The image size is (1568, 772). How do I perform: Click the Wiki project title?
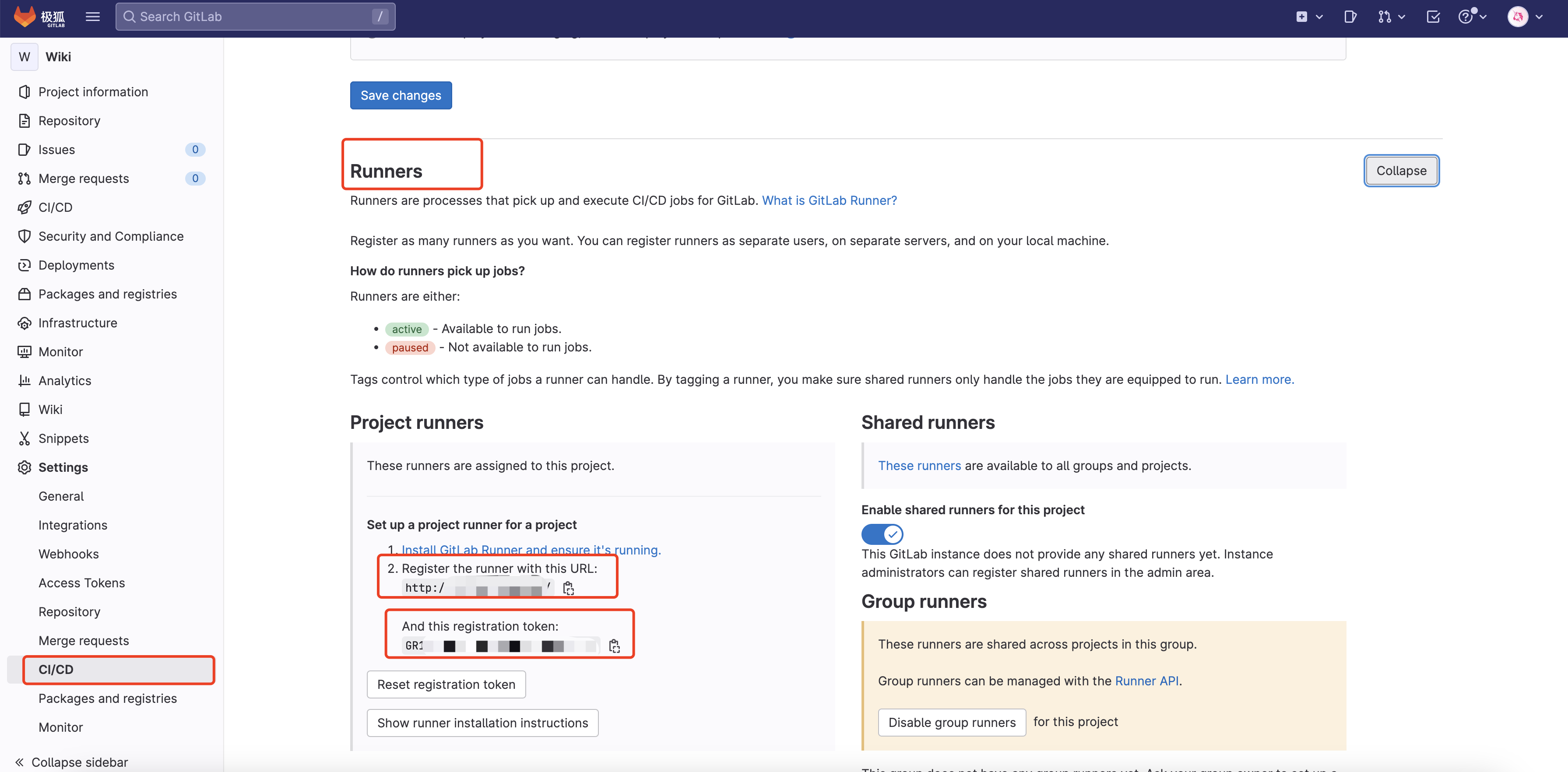click(x=58, y=56)
